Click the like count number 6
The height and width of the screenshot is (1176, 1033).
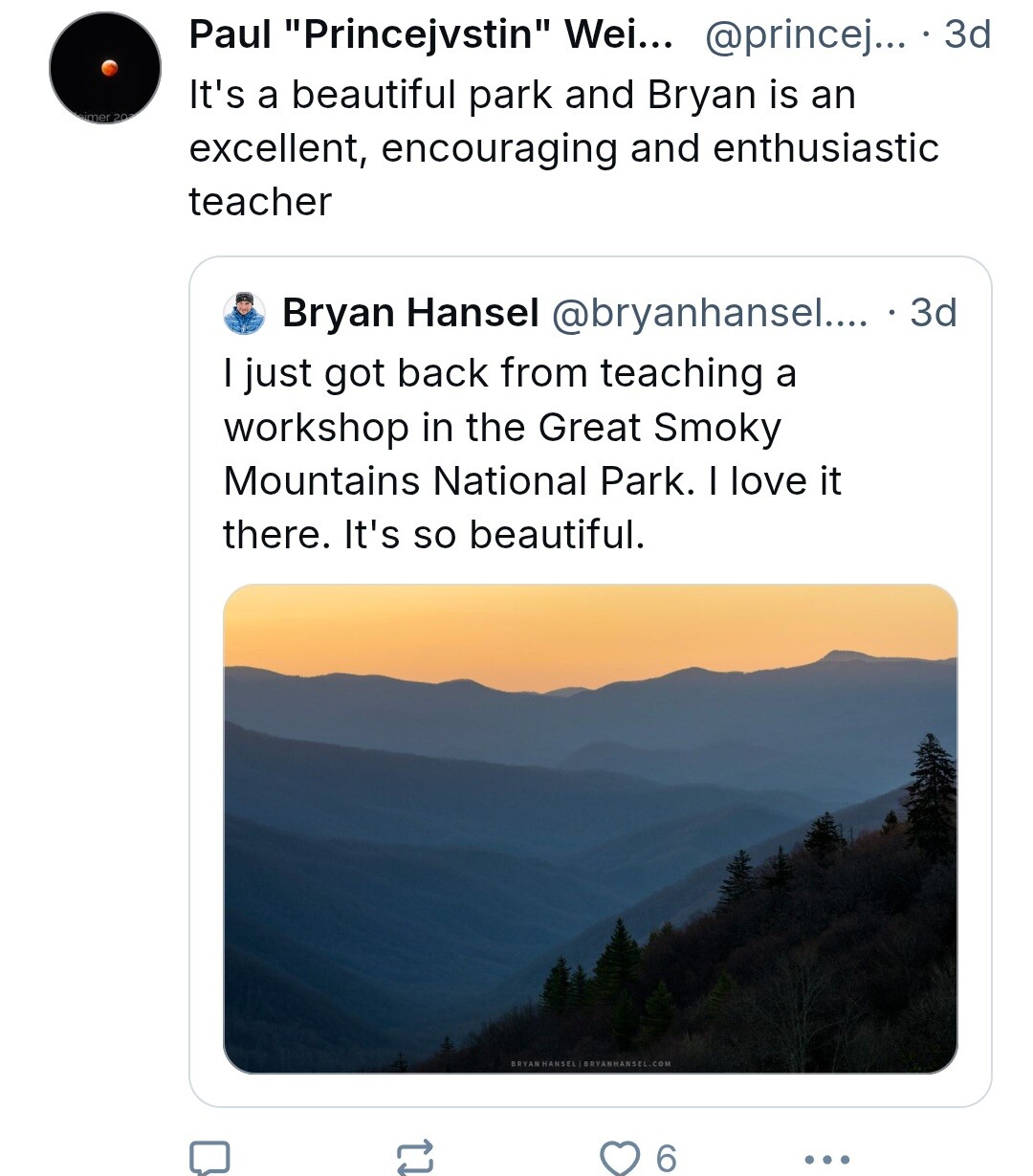pos(666,1159)
